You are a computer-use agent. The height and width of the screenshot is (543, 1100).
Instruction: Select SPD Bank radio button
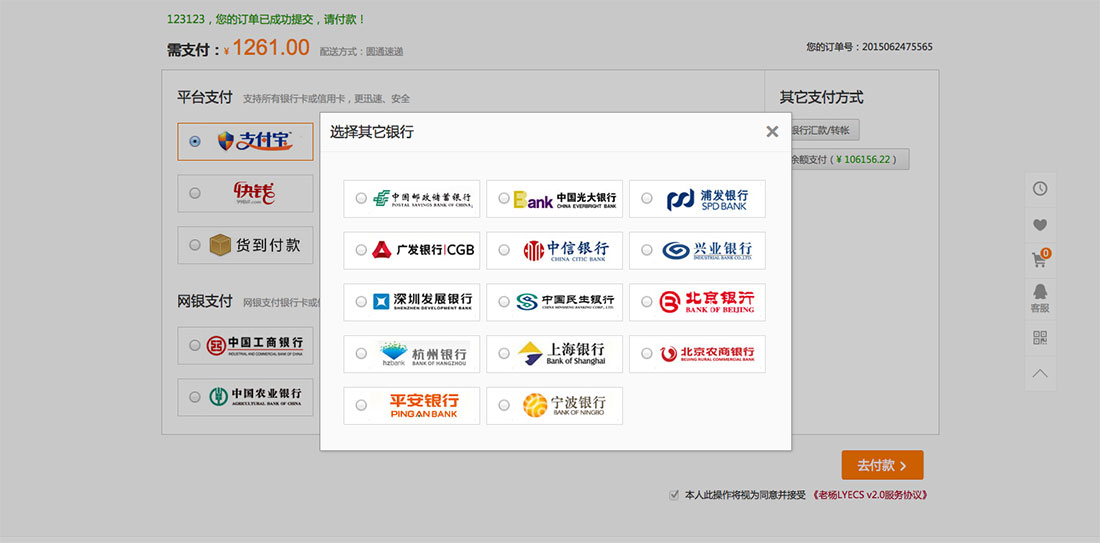coord(647,199)
